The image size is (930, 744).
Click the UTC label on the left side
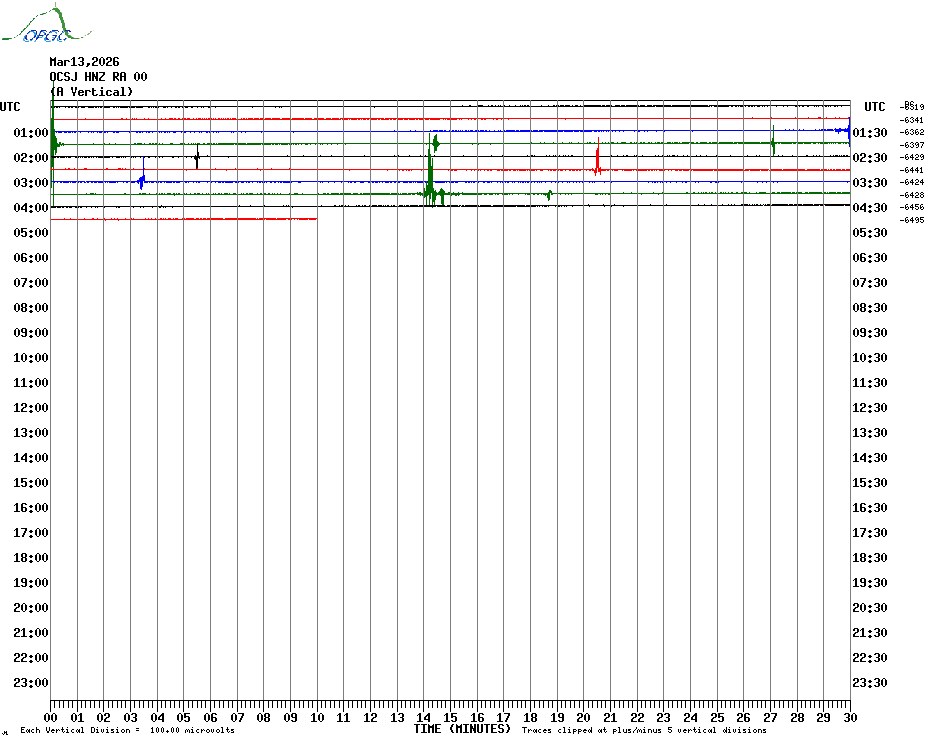(10, 107)
